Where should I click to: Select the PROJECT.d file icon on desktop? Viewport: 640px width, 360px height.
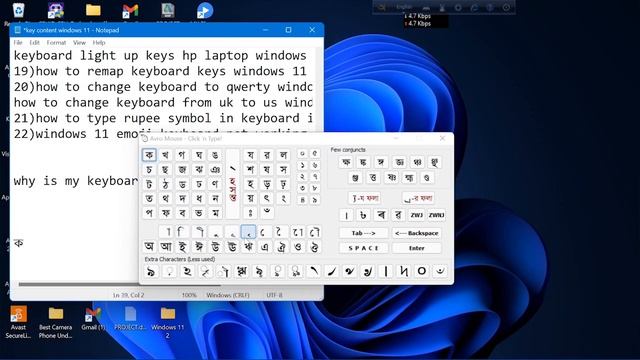[x=130, y=319]
